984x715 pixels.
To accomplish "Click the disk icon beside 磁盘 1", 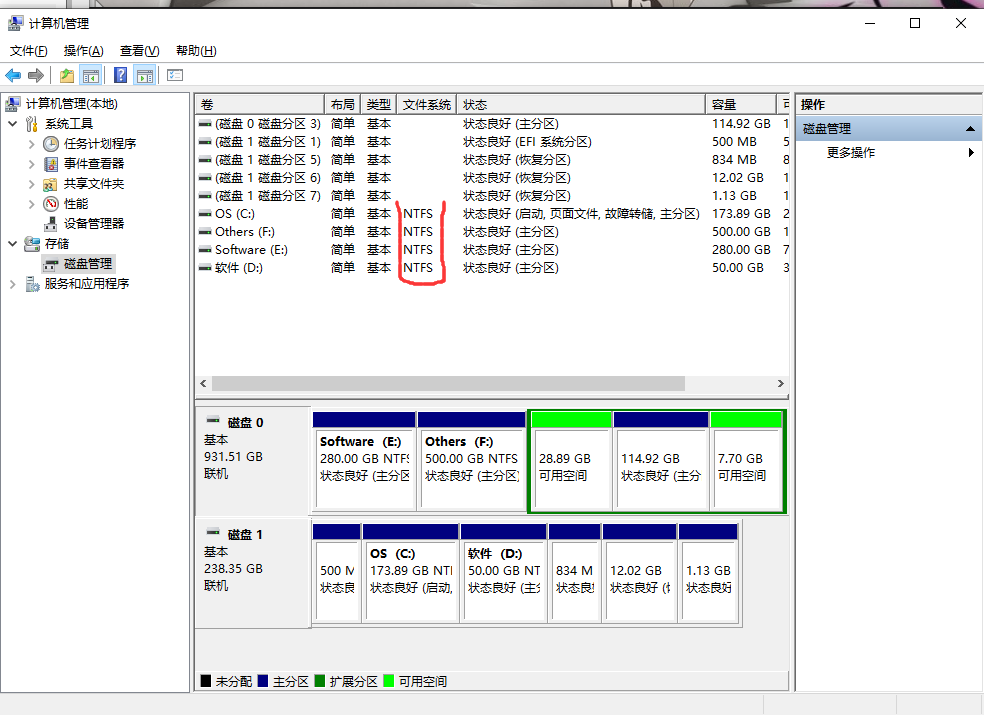I will [213, 532].
